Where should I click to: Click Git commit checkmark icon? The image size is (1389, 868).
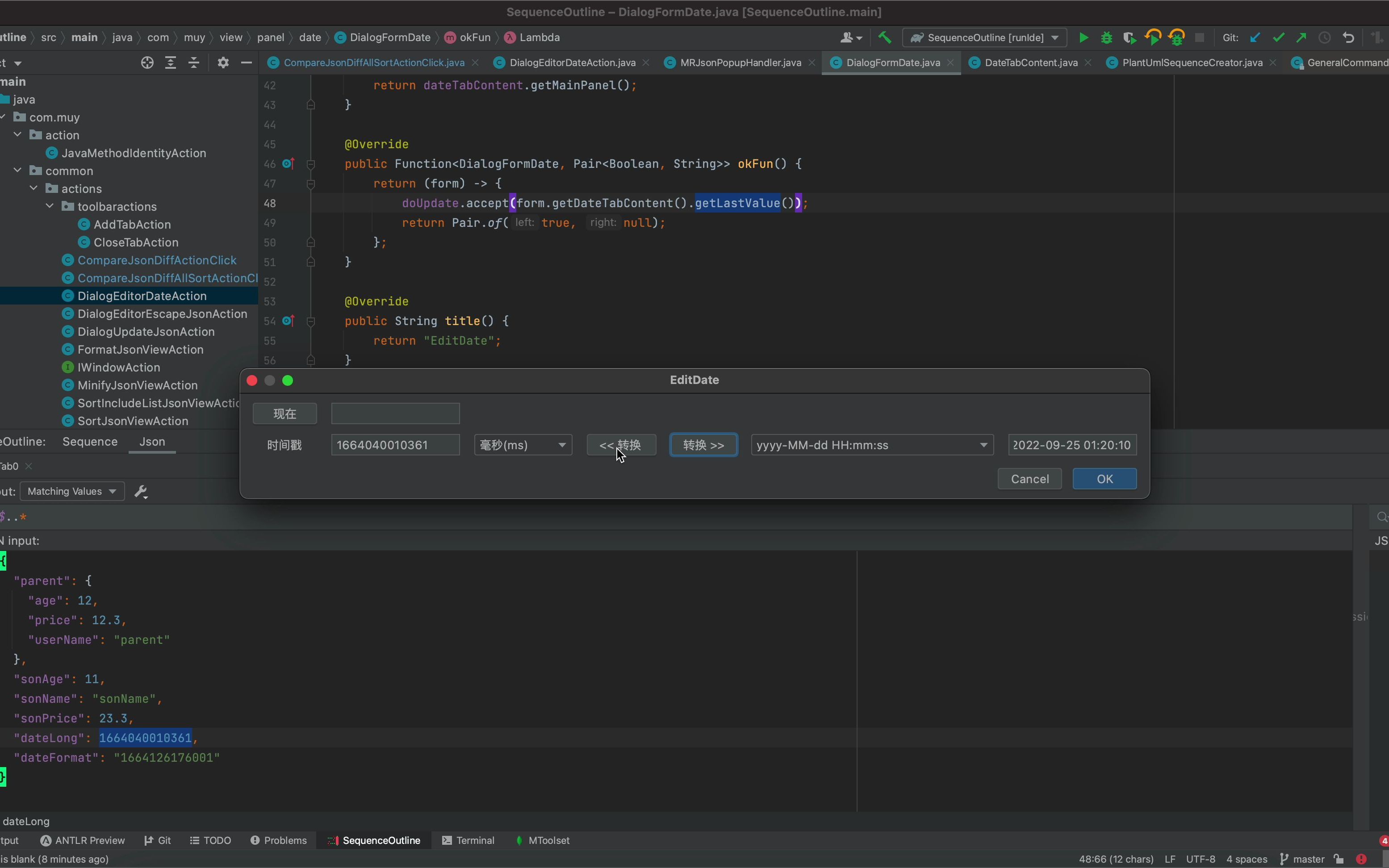click(1278, 38)
